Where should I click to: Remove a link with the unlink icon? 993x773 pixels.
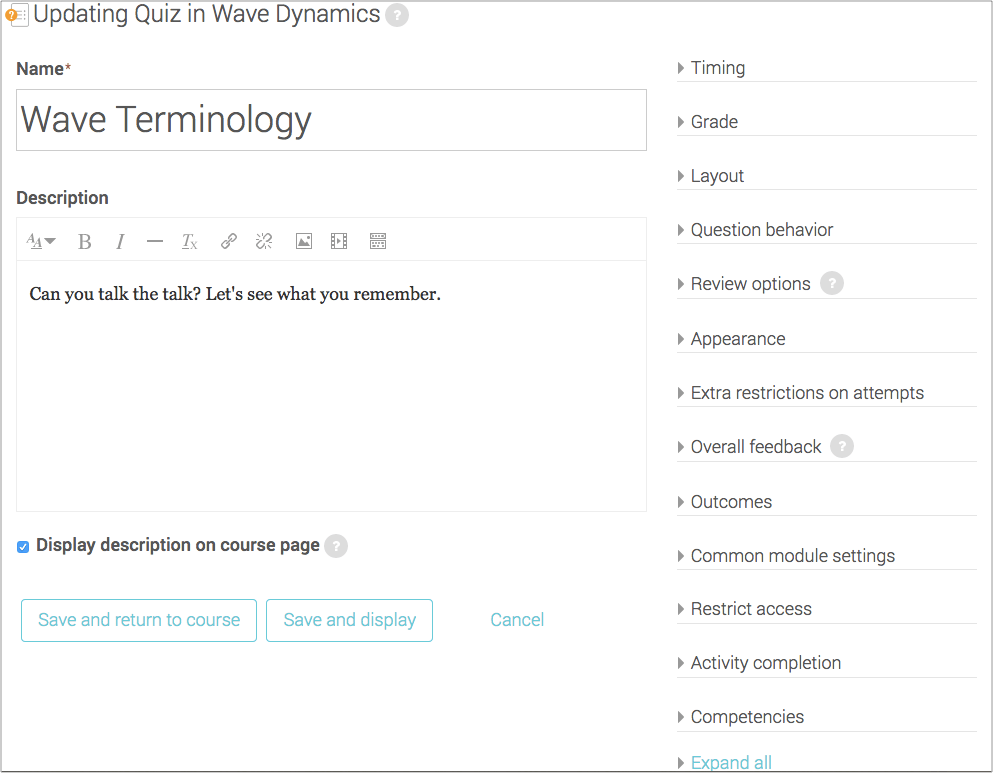click(x=263, y=240)
